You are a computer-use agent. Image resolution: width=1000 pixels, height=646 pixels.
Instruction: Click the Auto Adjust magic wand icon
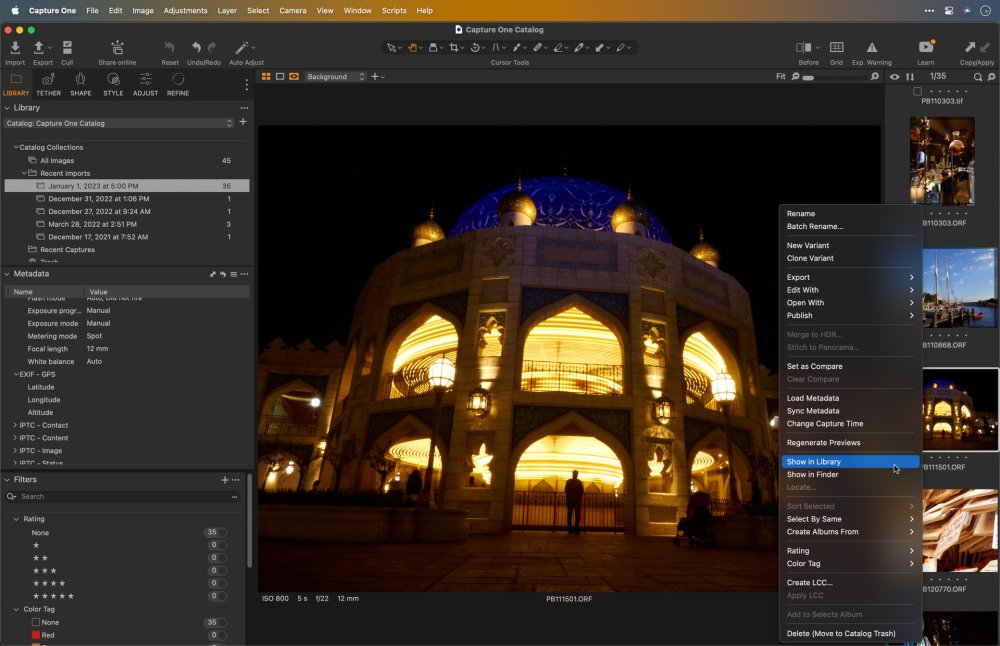pos(241,48)
